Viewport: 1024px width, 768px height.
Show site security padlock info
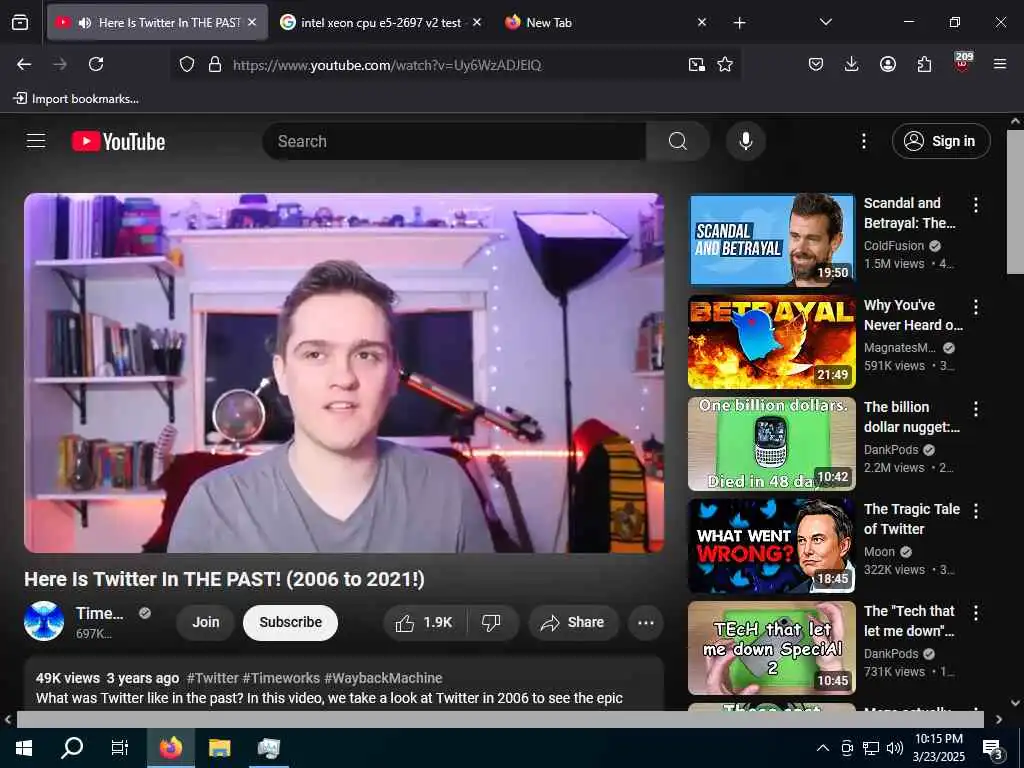214,65
